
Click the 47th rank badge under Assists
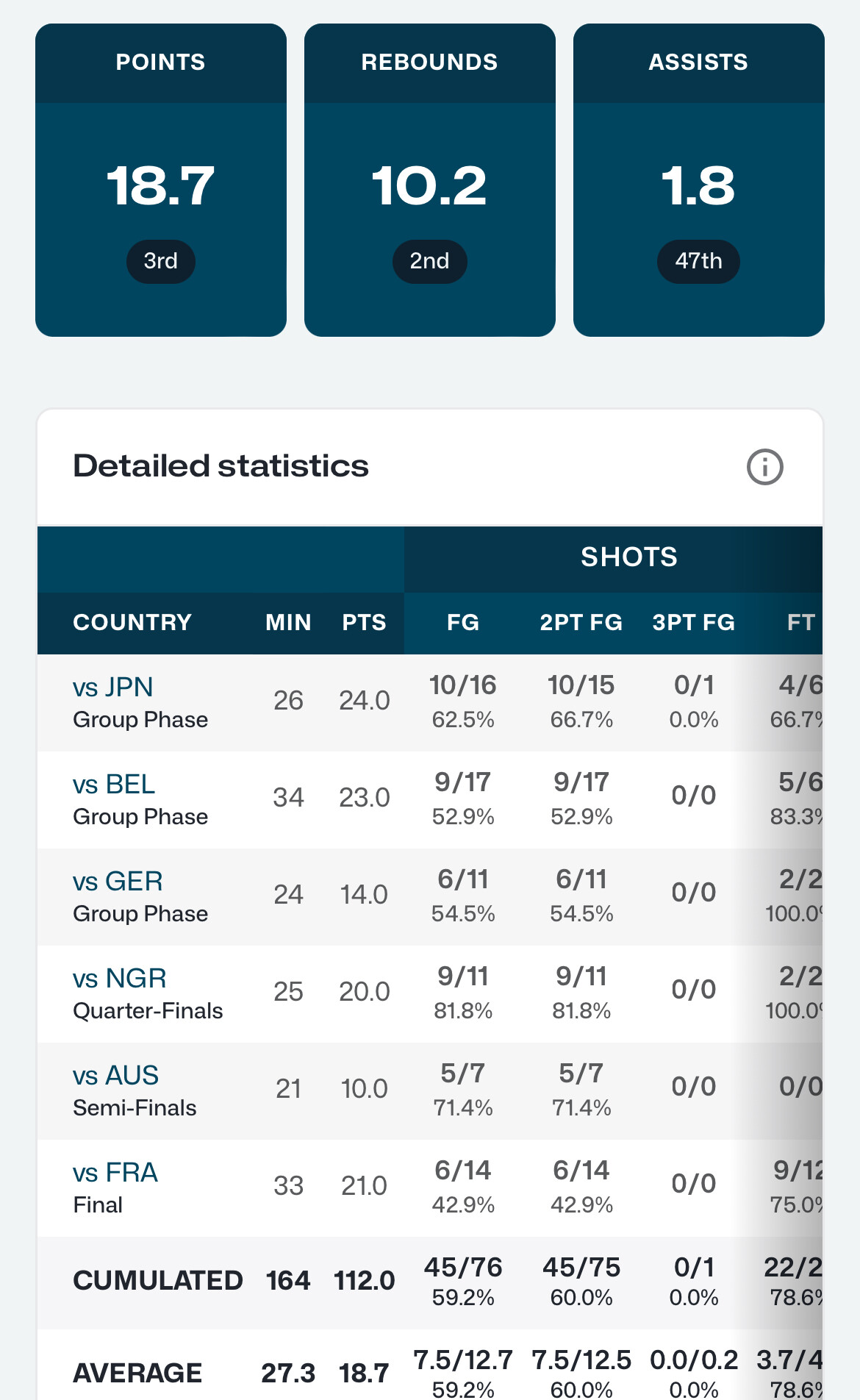[698, 261]
